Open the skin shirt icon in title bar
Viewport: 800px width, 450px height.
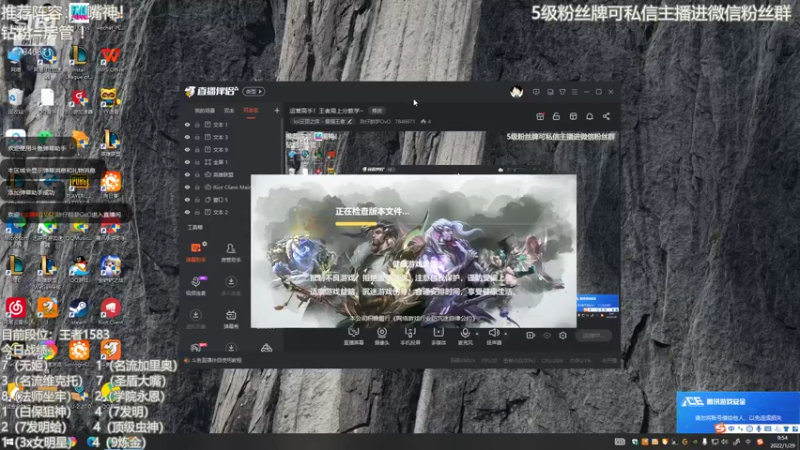click(x=562, y=92)
